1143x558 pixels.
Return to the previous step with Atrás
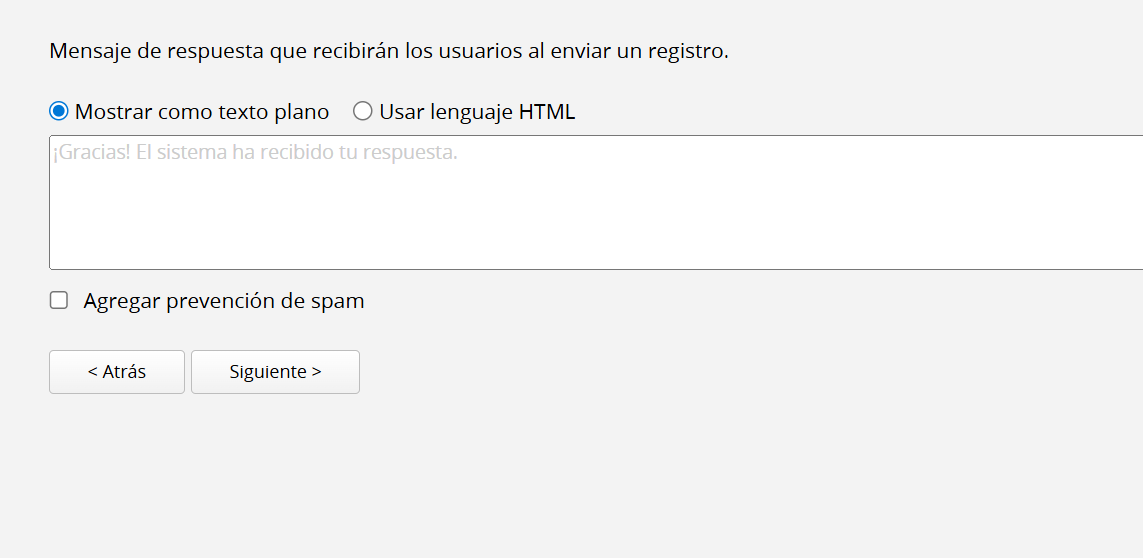coord(117,372)
